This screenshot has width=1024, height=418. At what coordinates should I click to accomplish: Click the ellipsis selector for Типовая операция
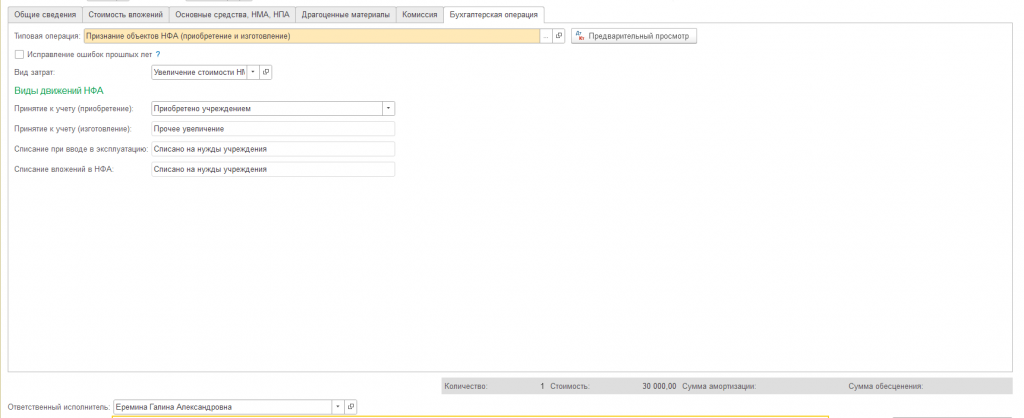coord(546,37)
